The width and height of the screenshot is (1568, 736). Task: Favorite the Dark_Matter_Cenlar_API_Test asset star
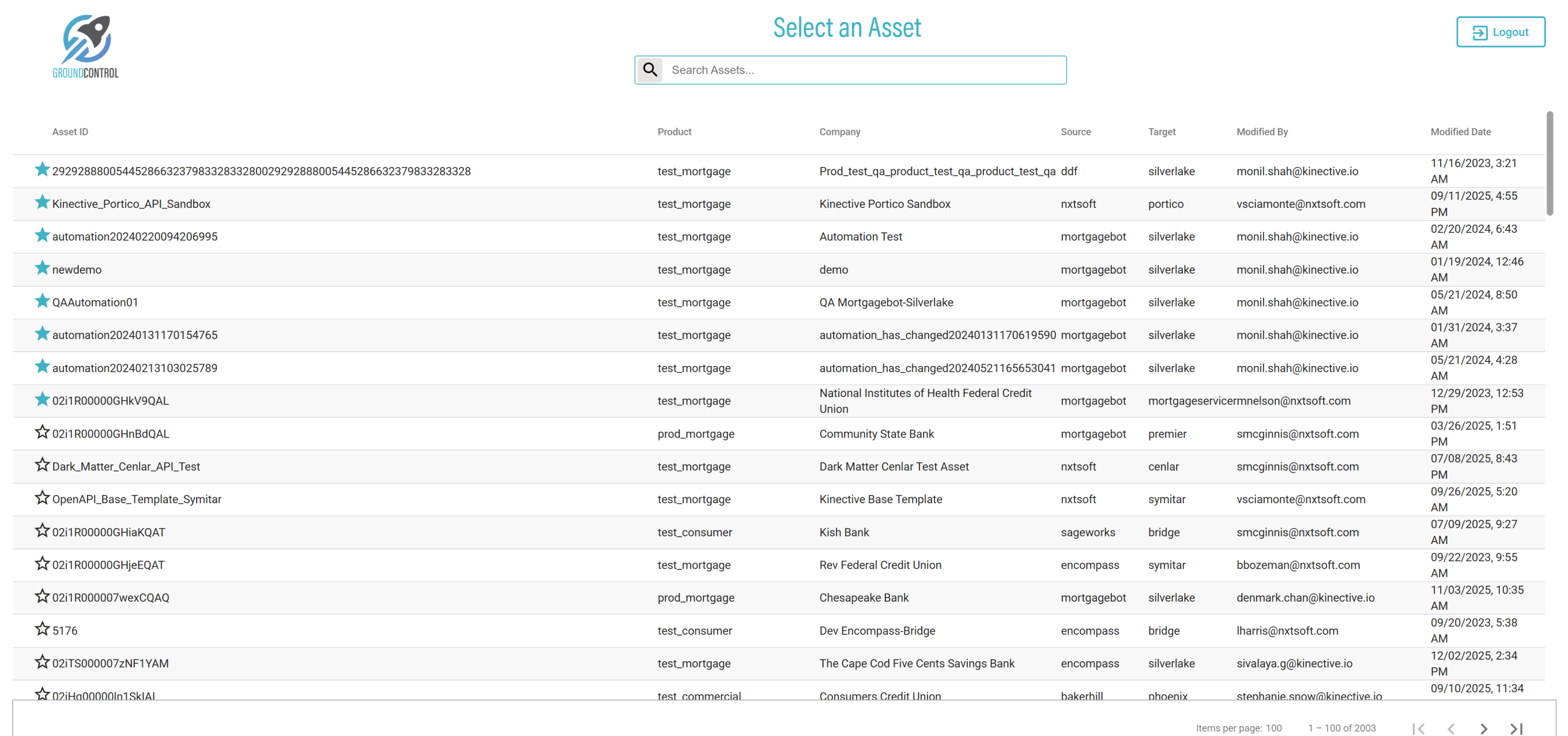(42, 465)
